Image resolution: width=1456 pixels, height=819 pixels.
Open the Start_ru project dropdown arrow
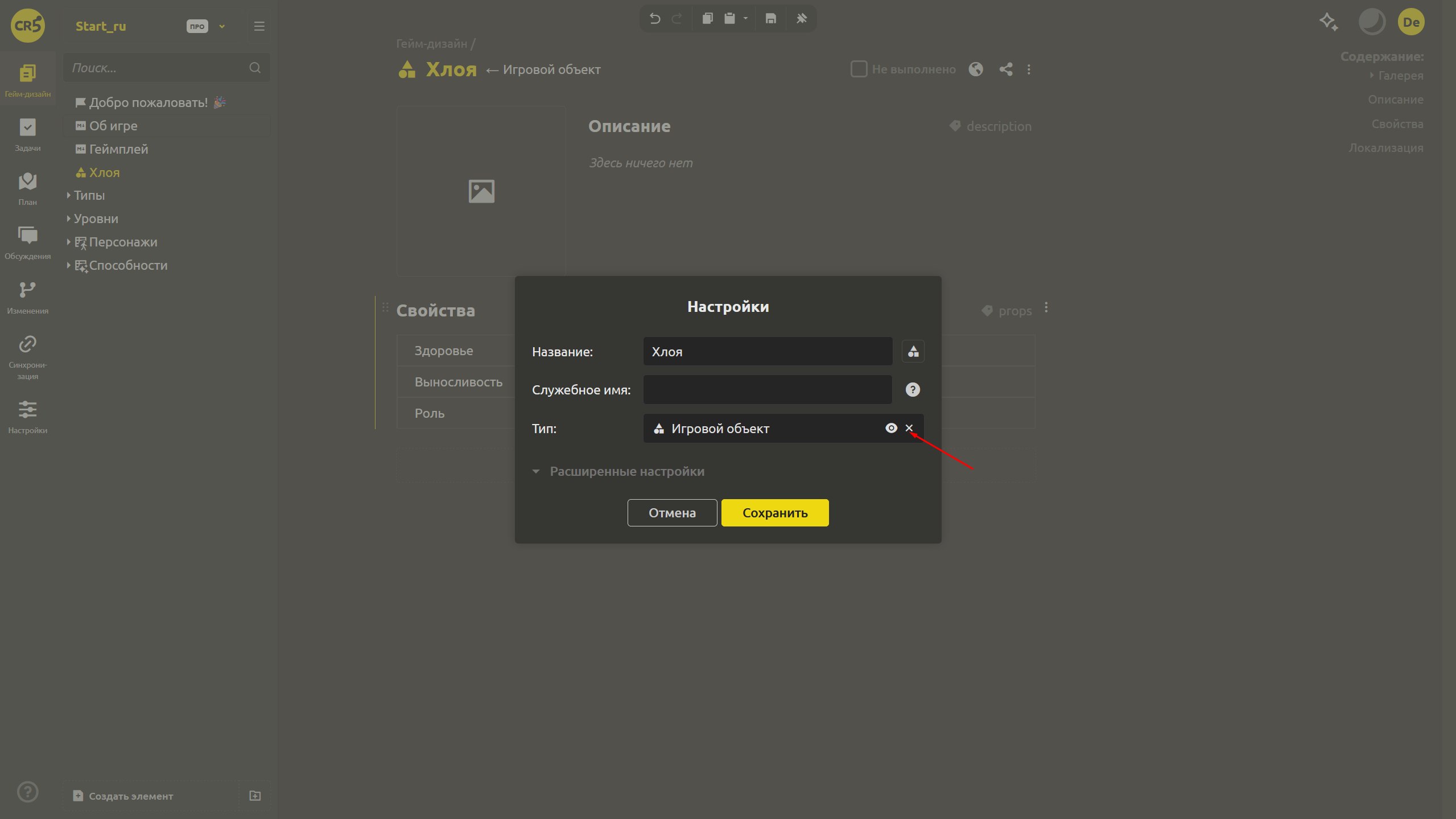click(222, 26)
